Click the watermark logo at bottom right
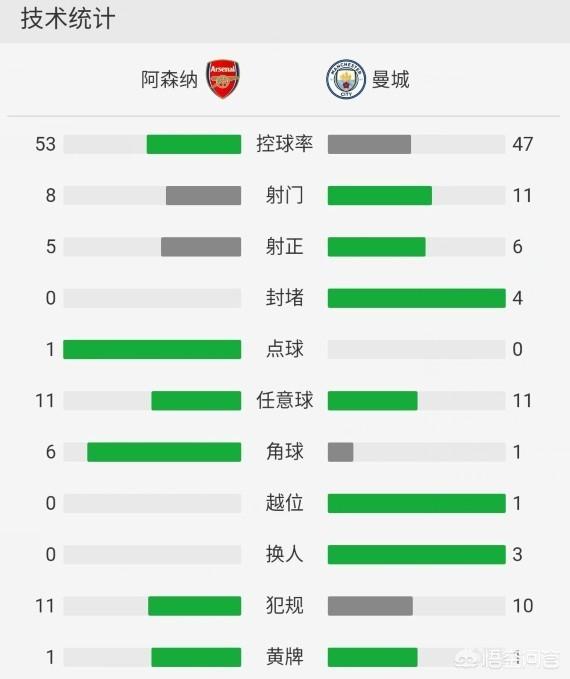Image resolution: width=570 pixels, height=679 pixels. point(509,658)
